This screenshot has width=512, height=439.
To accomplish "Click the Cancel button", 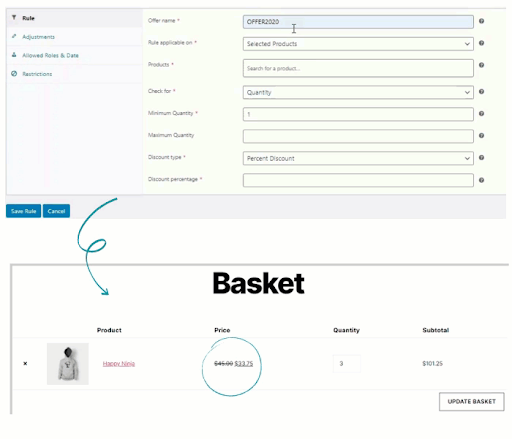I will point(56,211).
